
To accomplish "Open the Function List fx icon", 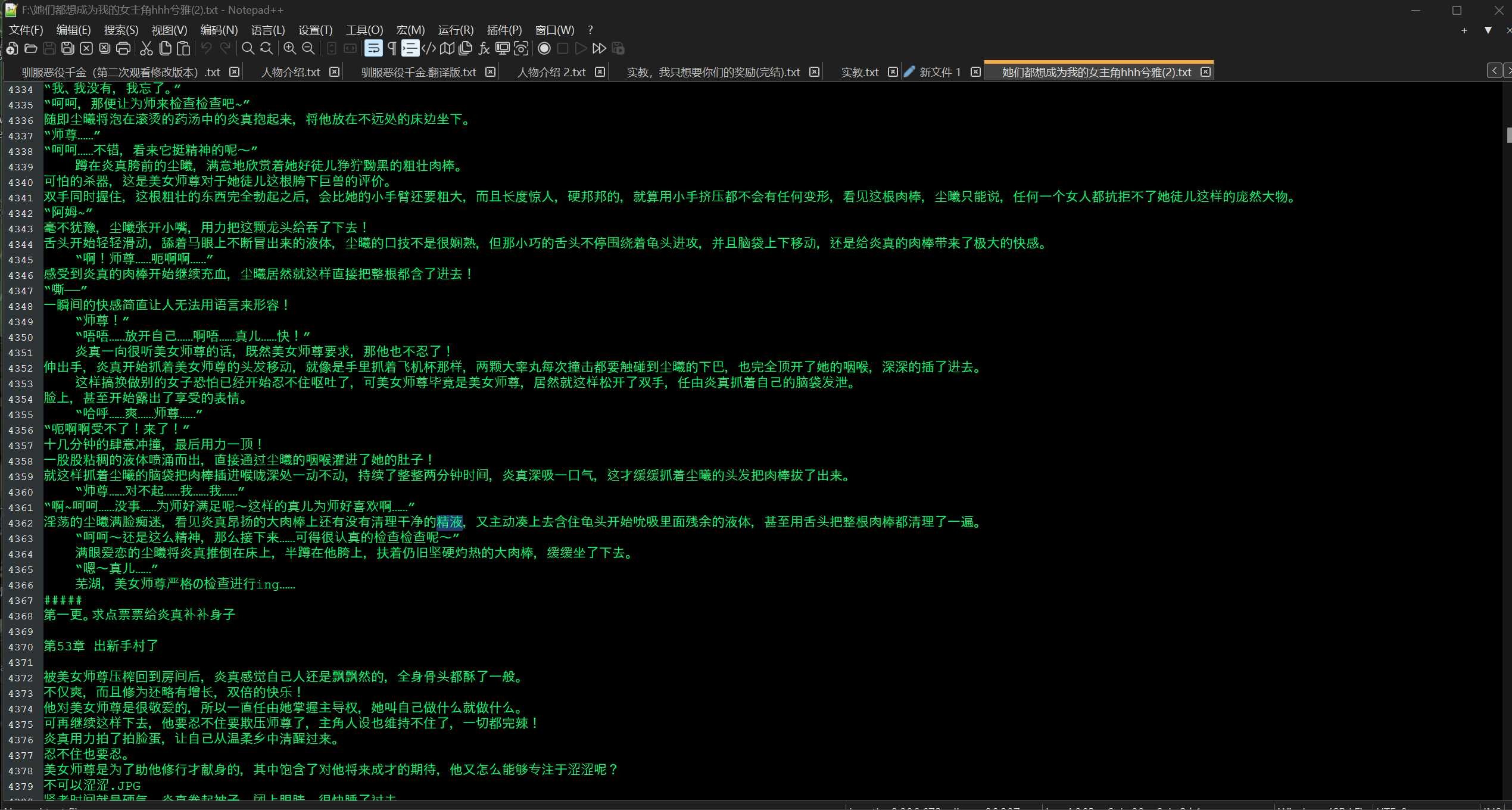I will click(x=484, y=48).
